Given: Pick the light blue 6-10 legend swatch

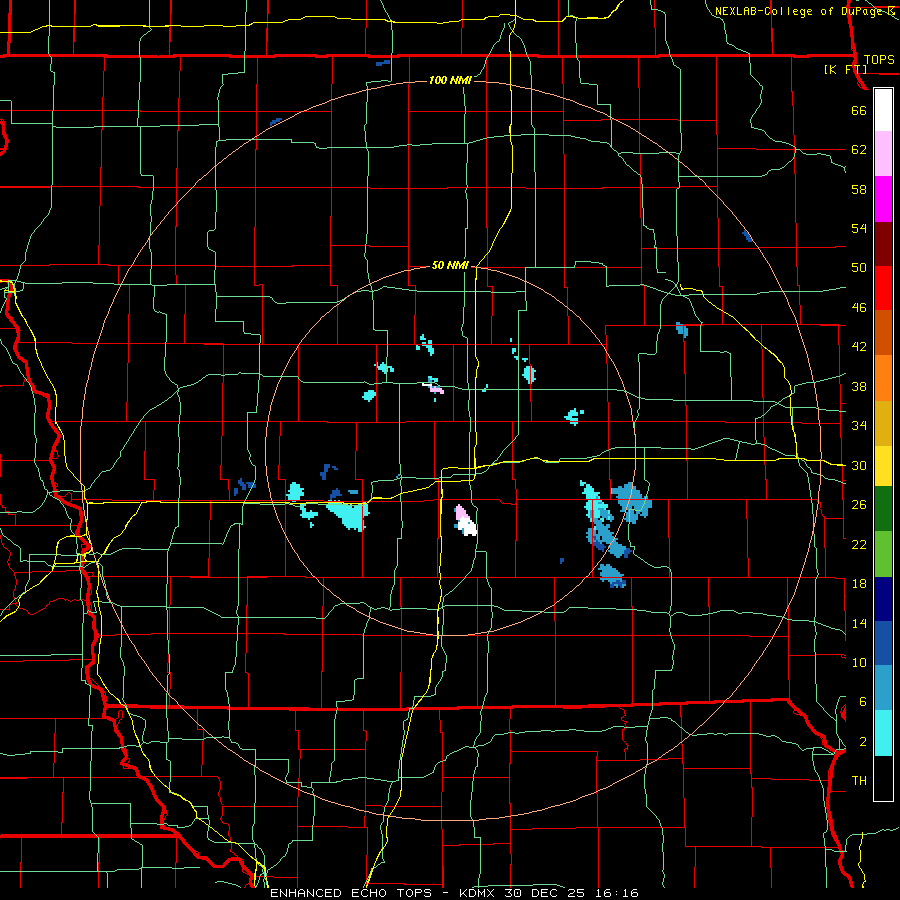Looking at the screenshot, I should pos(883,688).
